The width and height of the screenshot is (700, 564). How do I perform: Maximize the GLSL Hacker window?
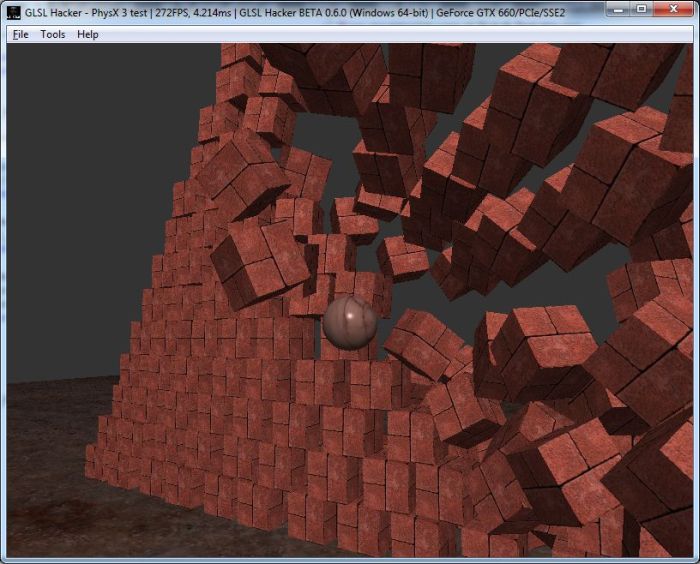coord(642,8)
